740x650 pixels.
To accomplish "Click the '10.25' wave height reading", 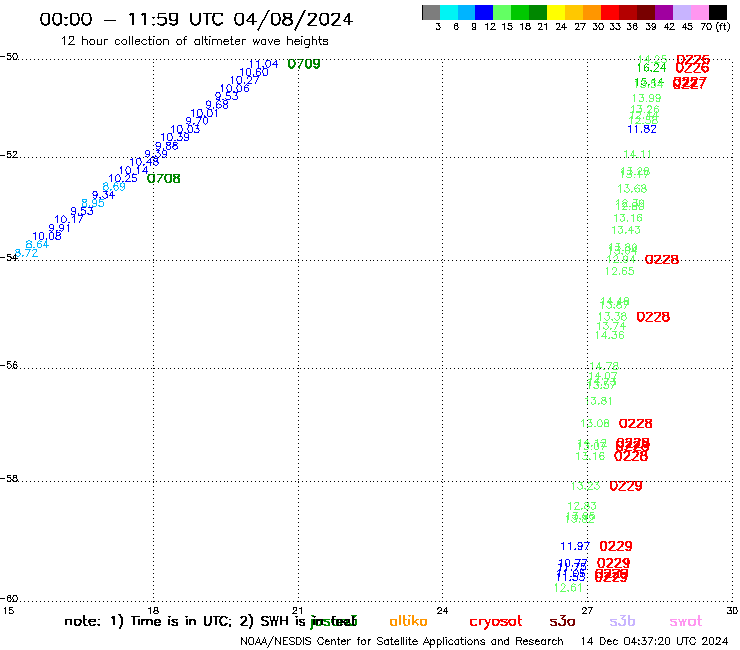I will tap(123, 178).
